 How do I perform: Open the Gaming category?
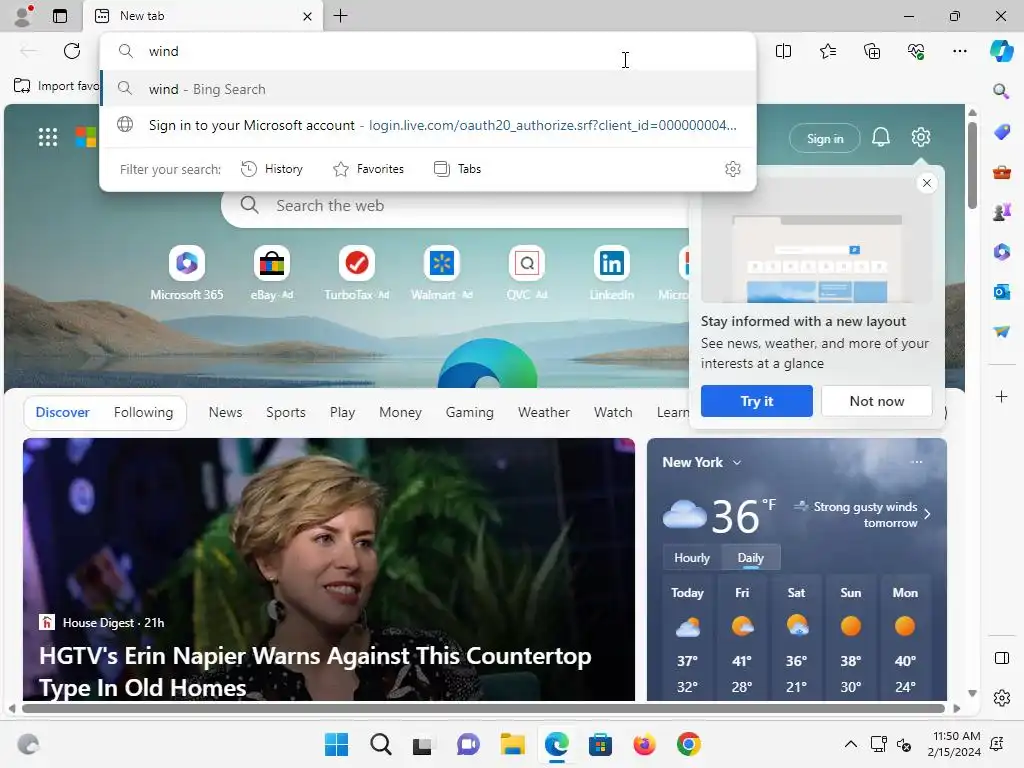click(470, 412)
